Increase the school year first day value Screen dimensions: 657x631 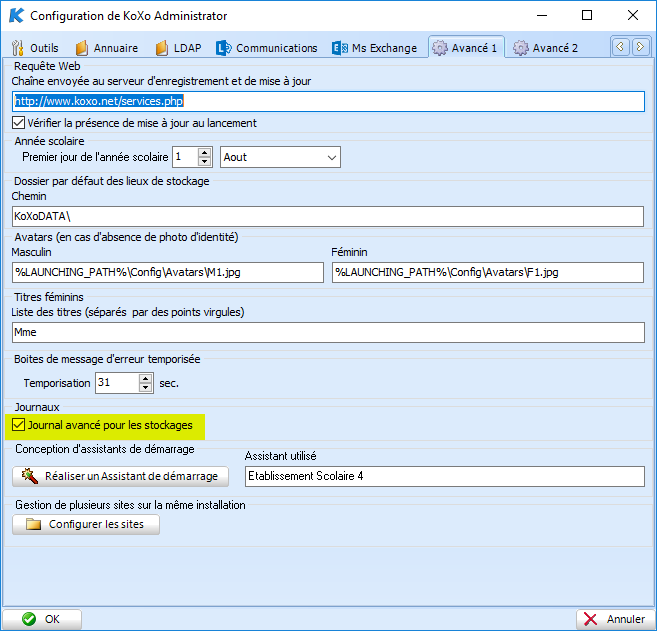pos(204,153)
